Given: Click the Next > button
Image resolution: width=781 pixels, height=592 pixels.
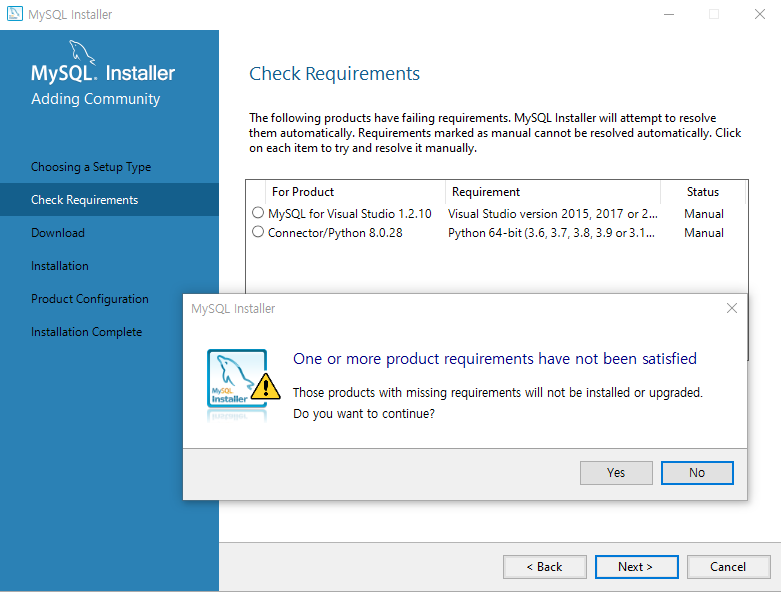Looking at the screenshot, I should tap(637, 567).
